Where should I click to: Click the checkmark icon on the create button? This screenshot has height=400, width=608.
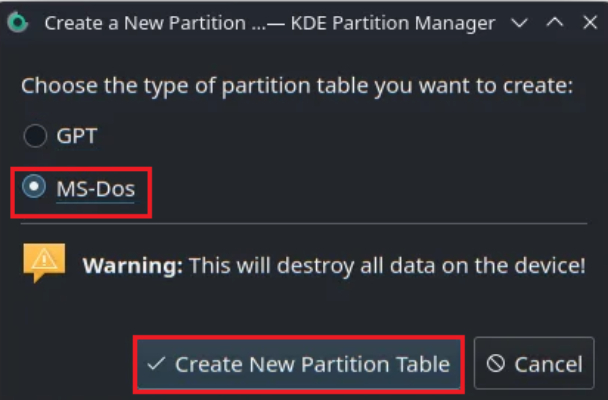(156, 364)
